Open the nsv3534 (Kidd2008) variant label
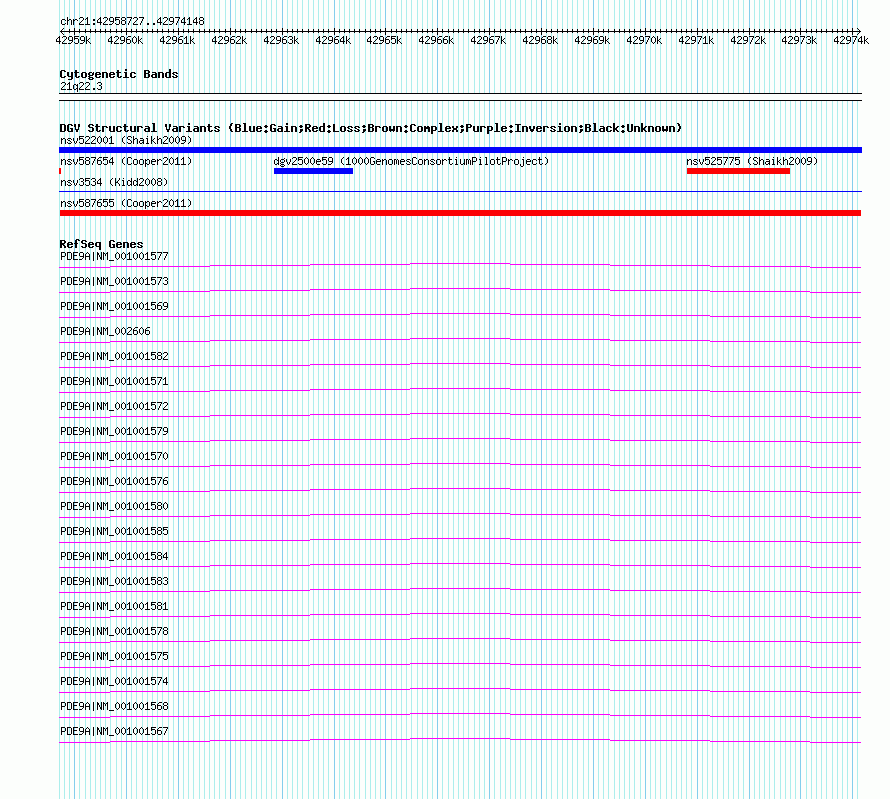Image resolution: width=890 pixels, height=799 pixels. (114, 182)
